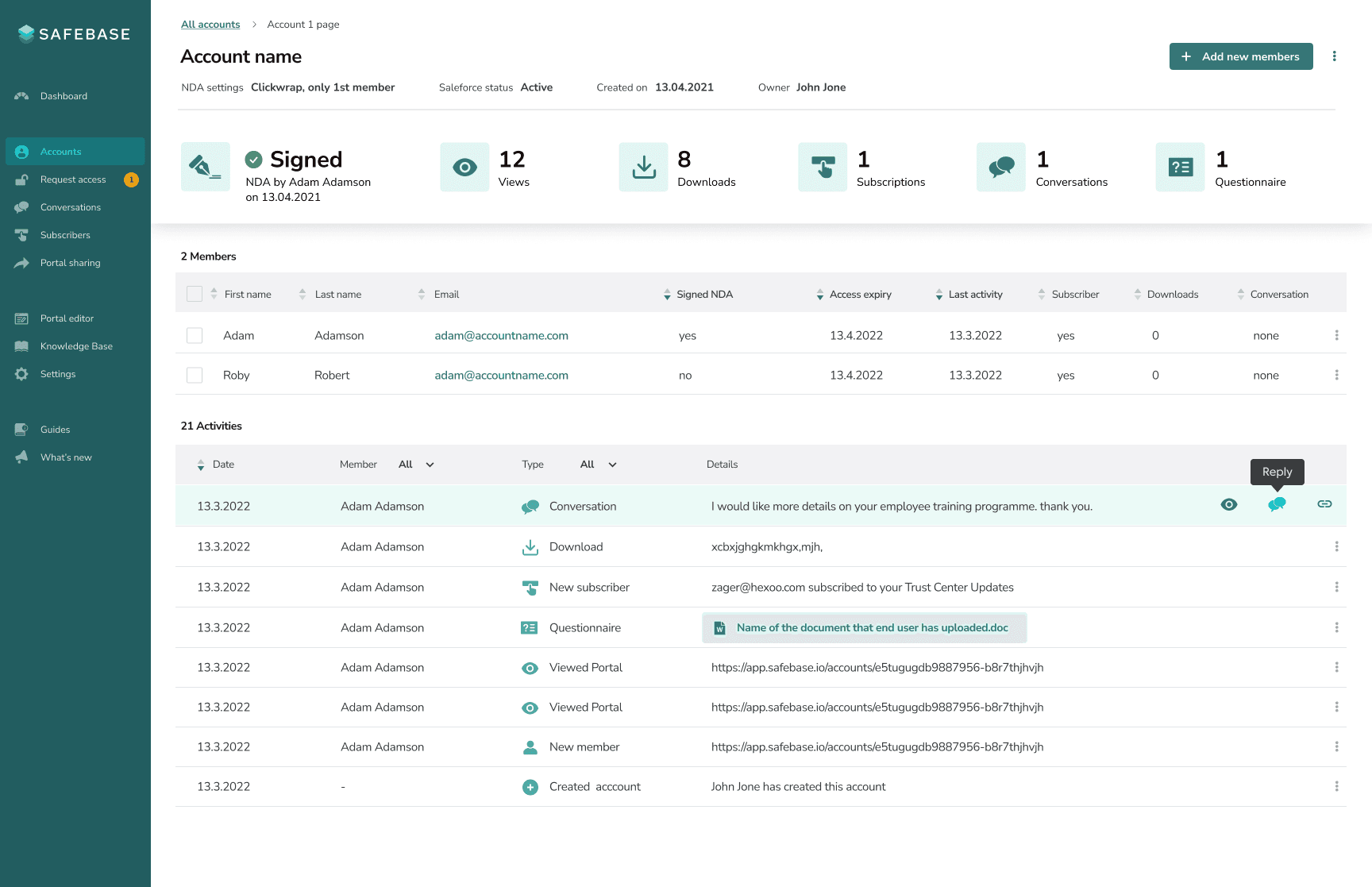Open row options for Adam Adamson member
The image size is (1372, 887).
[x=1336, y=335]
